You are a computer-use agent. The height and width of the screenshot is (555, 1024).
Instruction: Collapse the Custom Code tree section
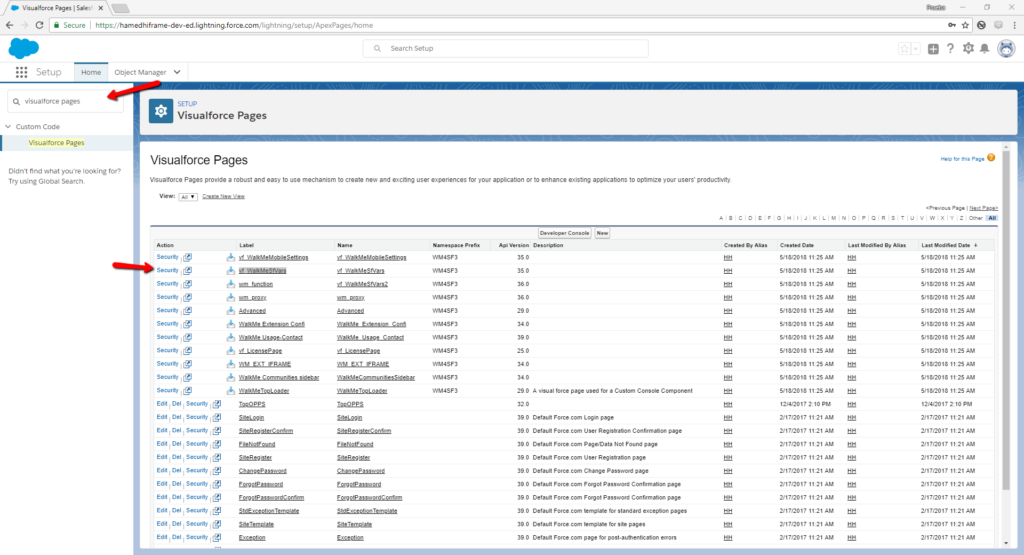coord(9,127)
